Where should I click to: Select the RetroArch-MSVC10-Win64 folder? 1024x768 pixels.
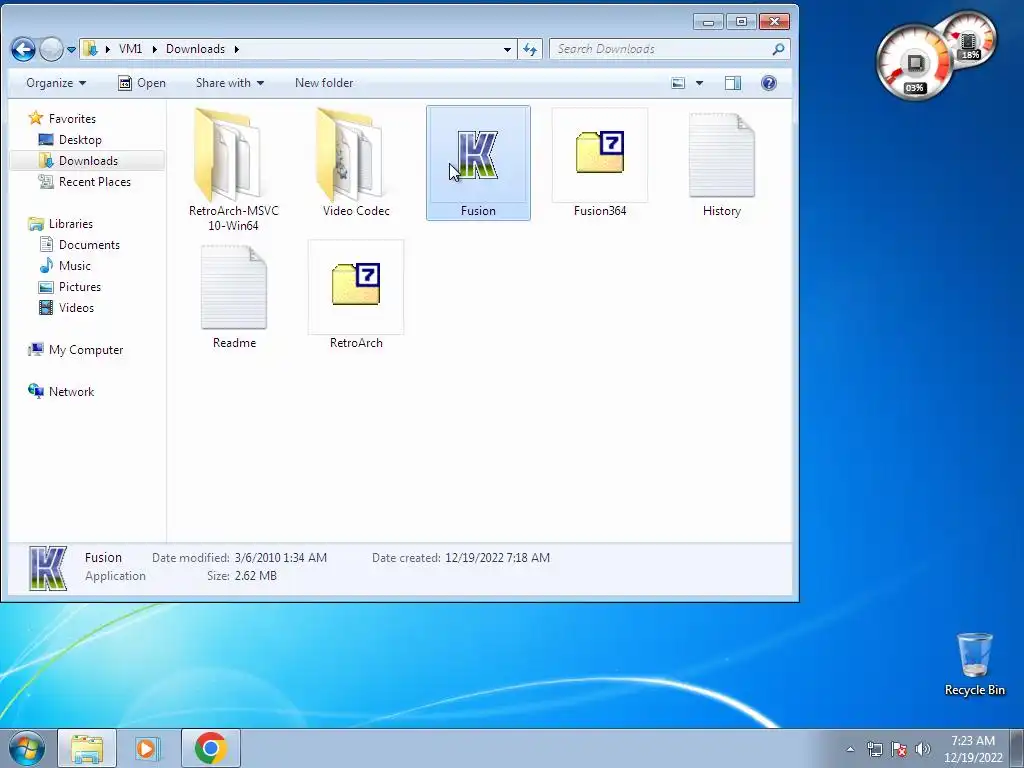[234, 168]
